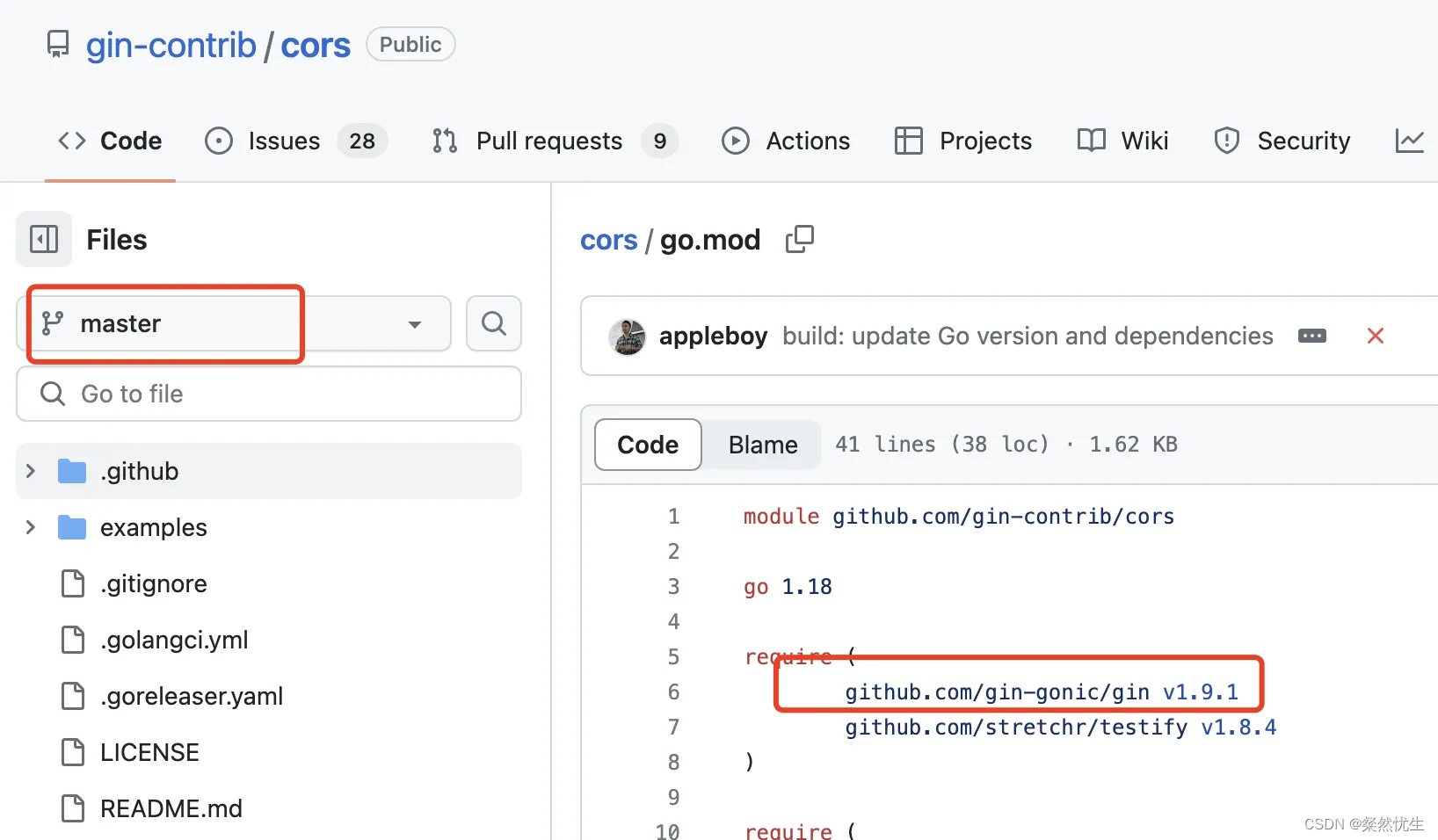Screen dimensions: 1438x840
Task: Click the repository icon beside gin-contrib
Action: [x=58, y=45]
